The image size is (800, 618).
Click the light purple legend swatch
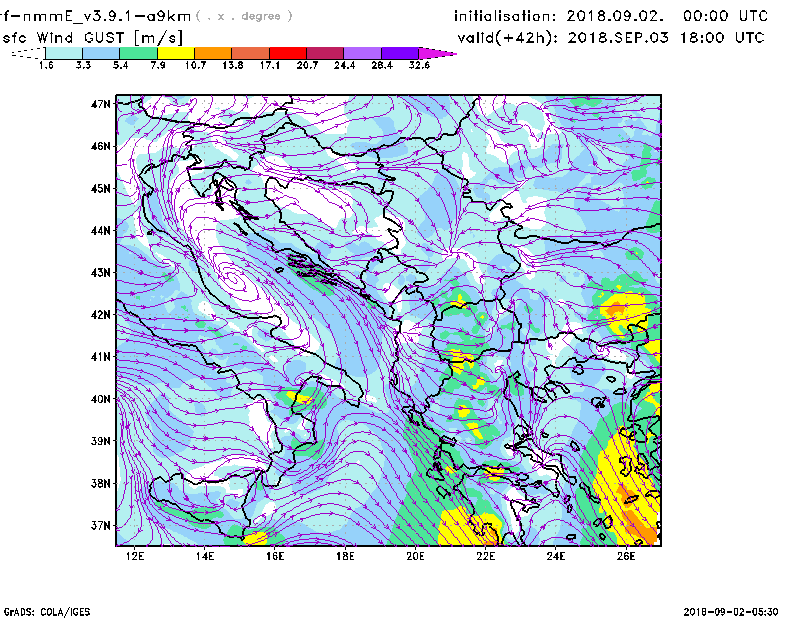[362, 53]
